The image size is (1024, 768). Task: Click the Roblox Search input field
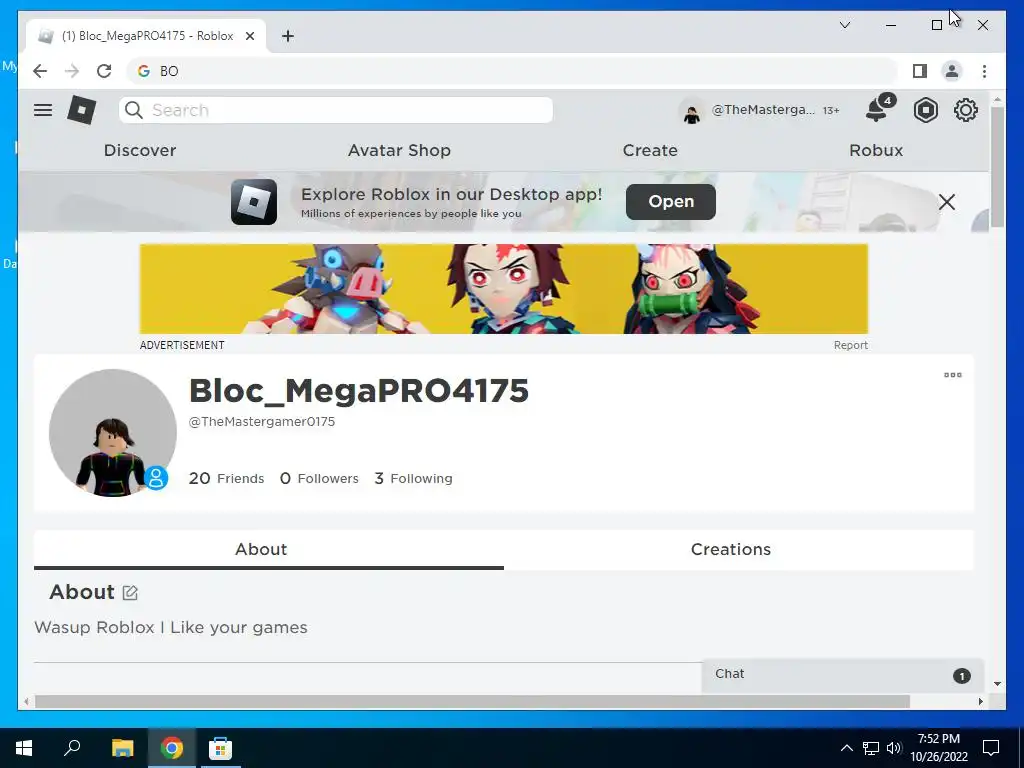(336, 110)
